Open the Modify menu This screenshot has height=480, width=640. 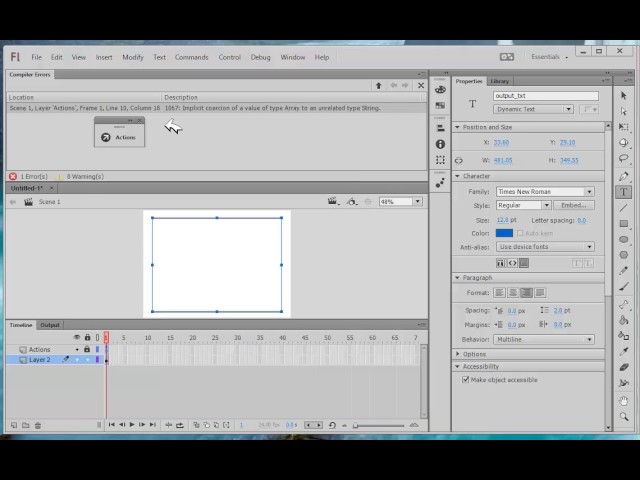point(133,57)
